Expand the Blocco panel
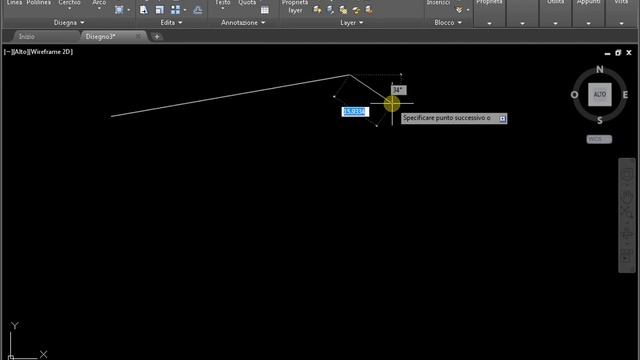The image size is (640, 360). (x=448, y=23)
